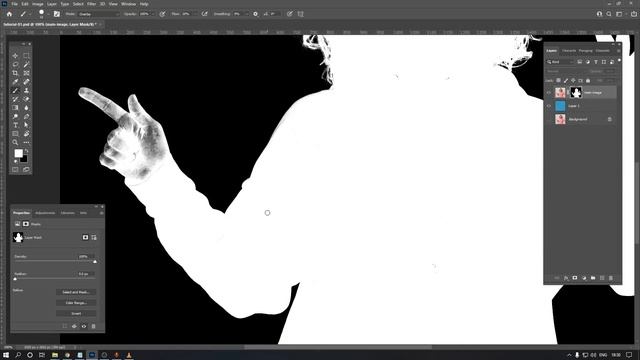Select the Gradient tool

[15, 108]
